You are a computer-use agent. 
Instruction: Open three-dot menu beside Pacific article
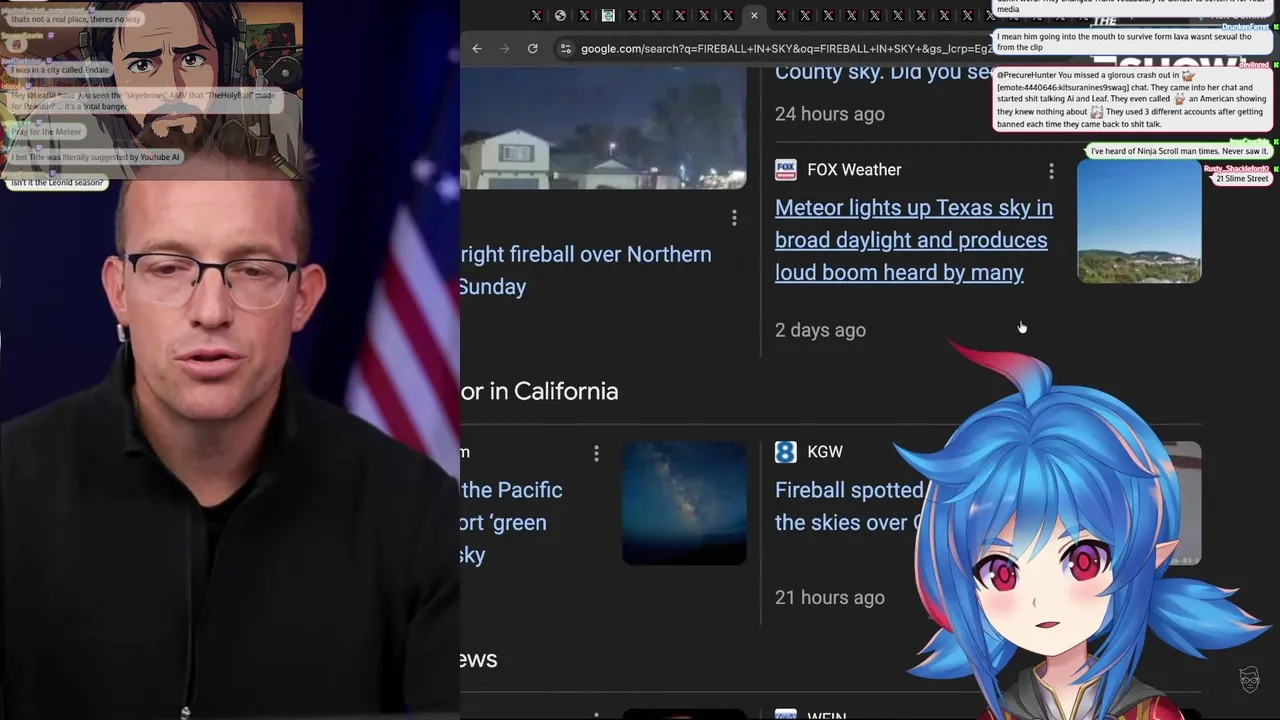(x=596, y=453)
